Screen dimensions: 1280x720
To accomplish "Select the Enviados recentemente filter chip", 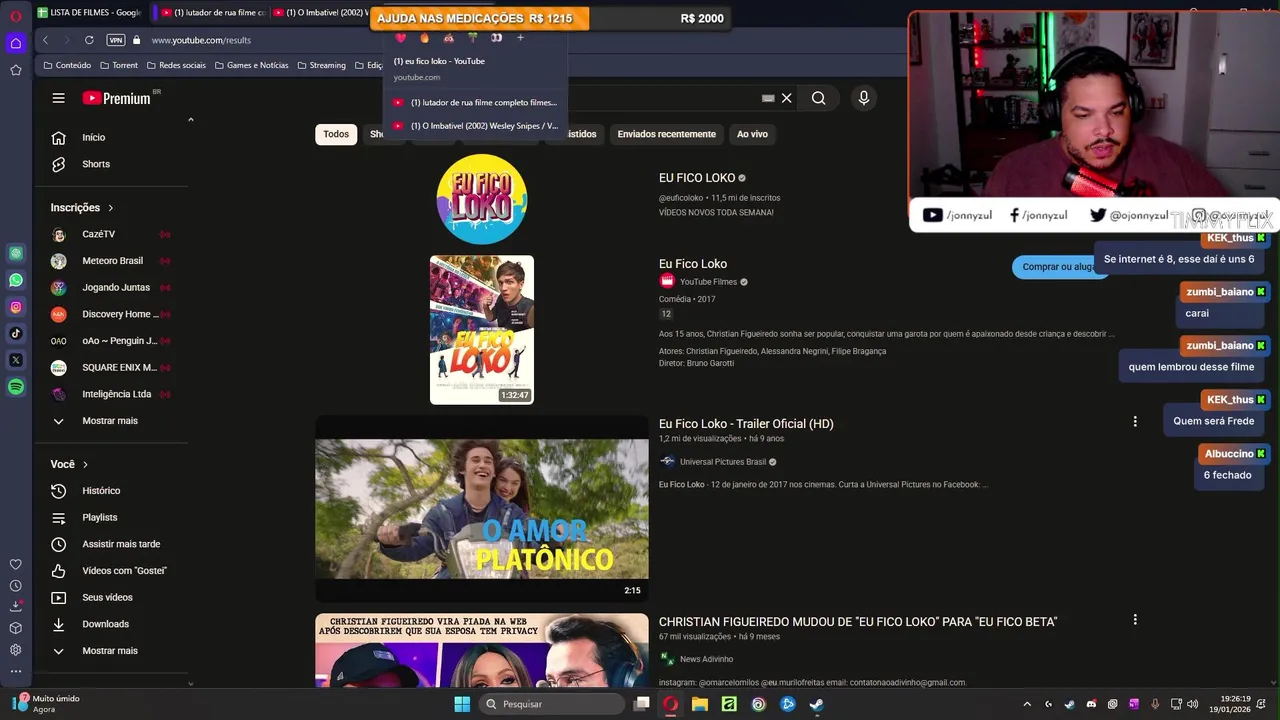I will click(666, 134).
